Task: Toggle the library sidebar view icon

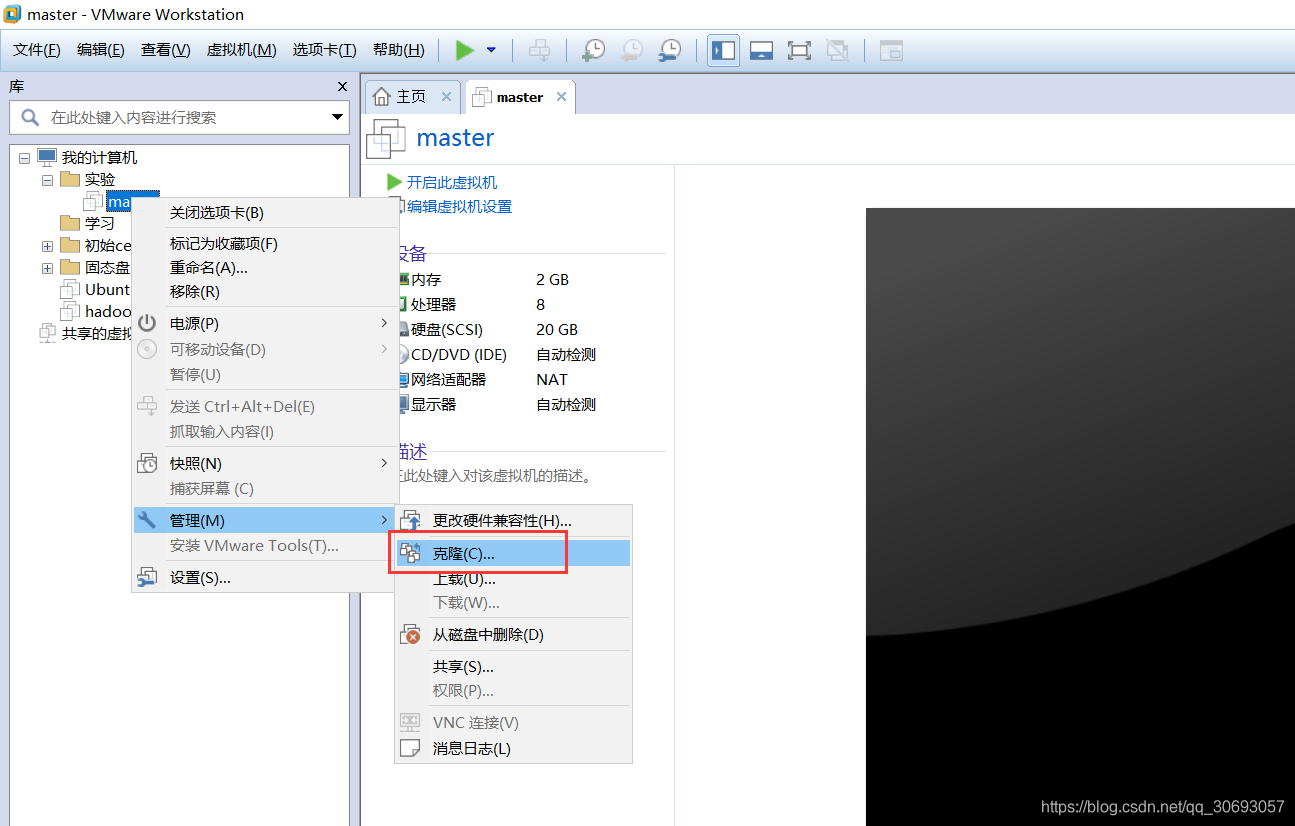Action: [724, 50]
